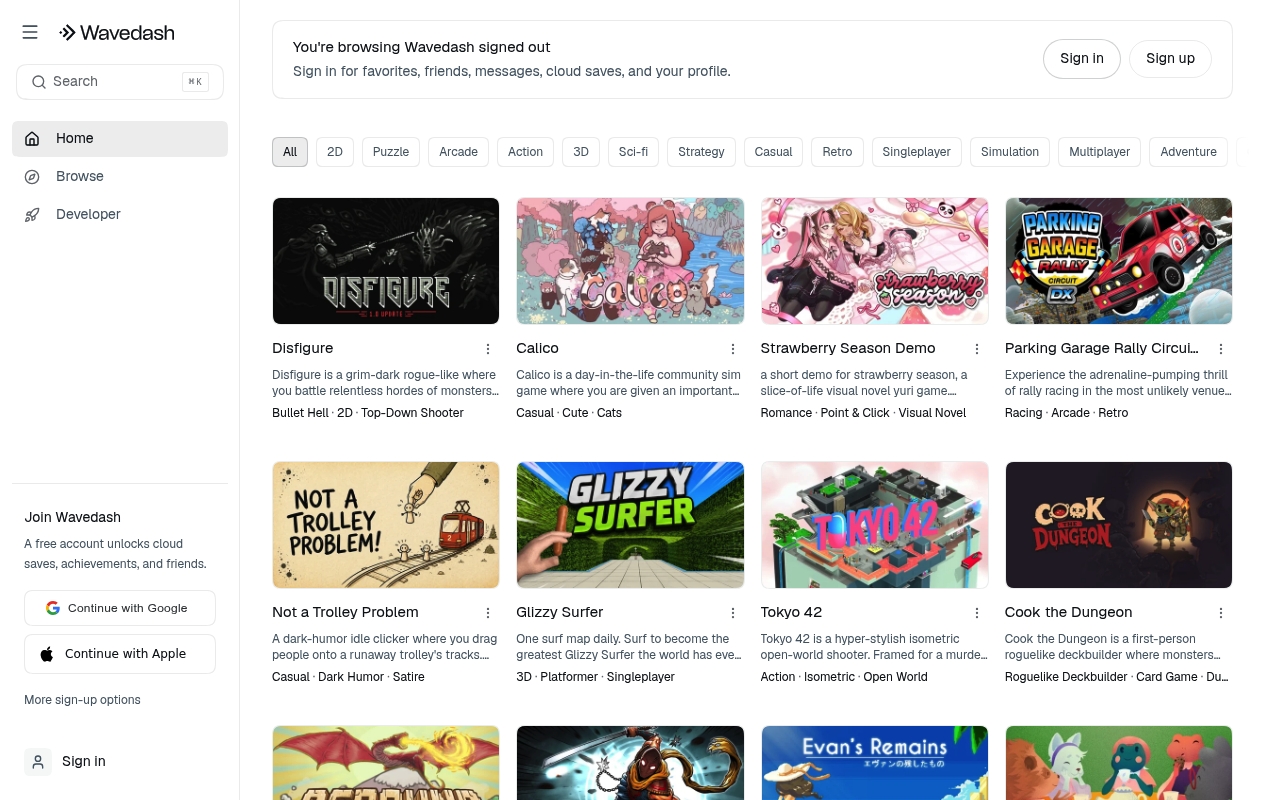Open the Strawberry Season Demo options menu
This screenshot has height=800, width=1280.
pyautogui.click(x=977, y=349)
